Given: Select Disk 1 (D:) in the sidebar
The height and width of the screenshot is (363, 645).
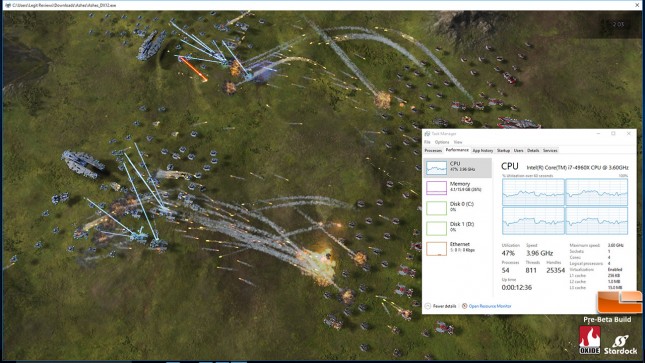Looking at the screenshot, I should click(457, 228).
